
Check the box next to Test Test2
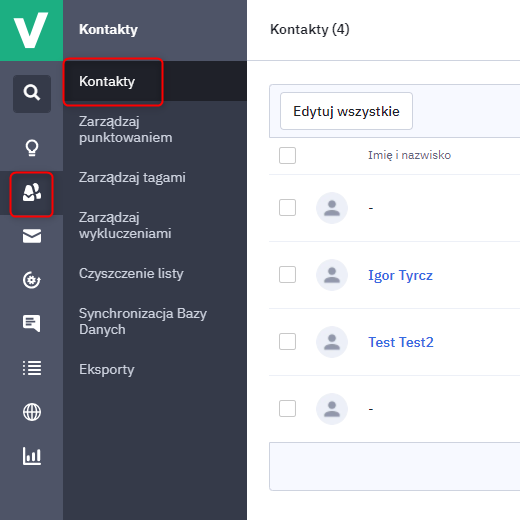pyautogui.click(x=287, y=341)
